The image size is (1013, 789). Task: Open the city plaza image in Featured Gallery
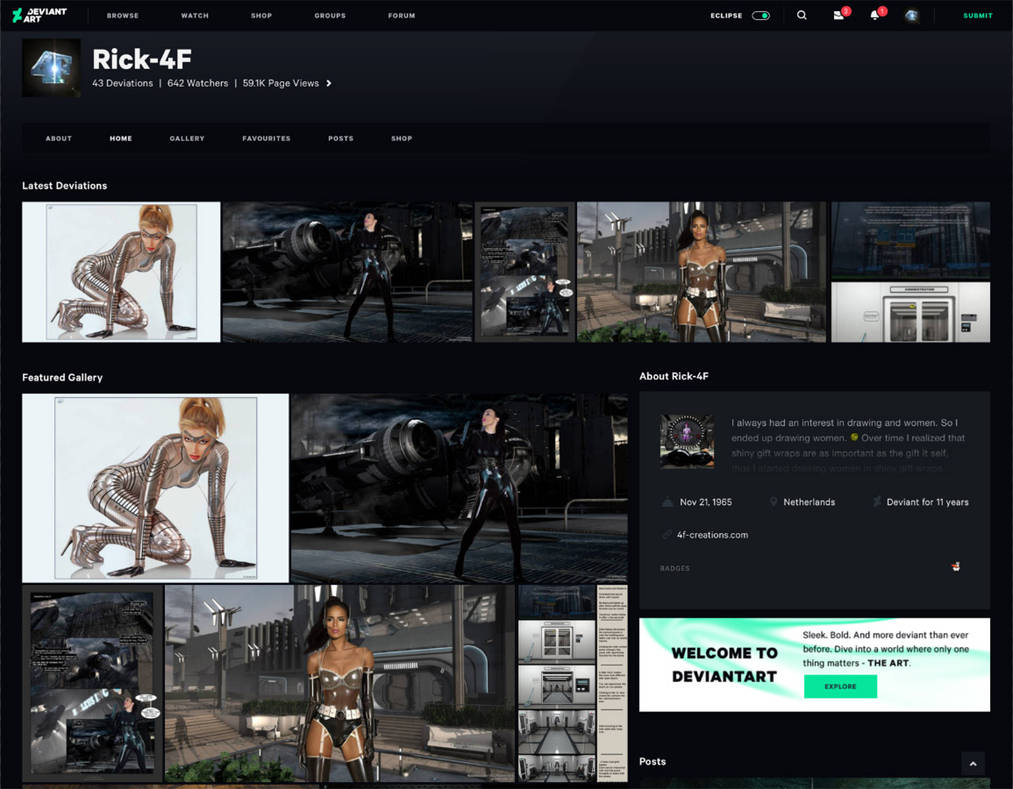(x=340, y=684)
